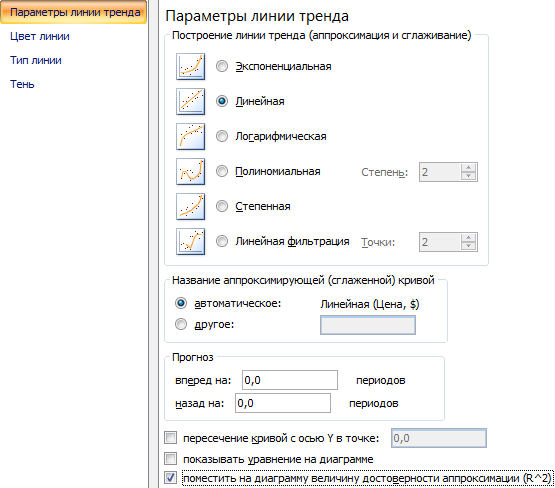Open the Цвет линии section
The width and height of the screenshot is (555, 488).
40,36
